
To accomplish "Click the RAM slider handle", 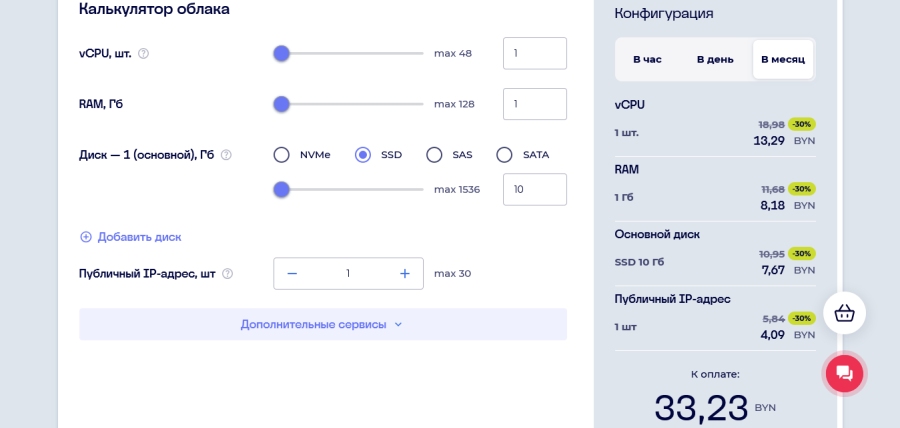I will [282, 104].
